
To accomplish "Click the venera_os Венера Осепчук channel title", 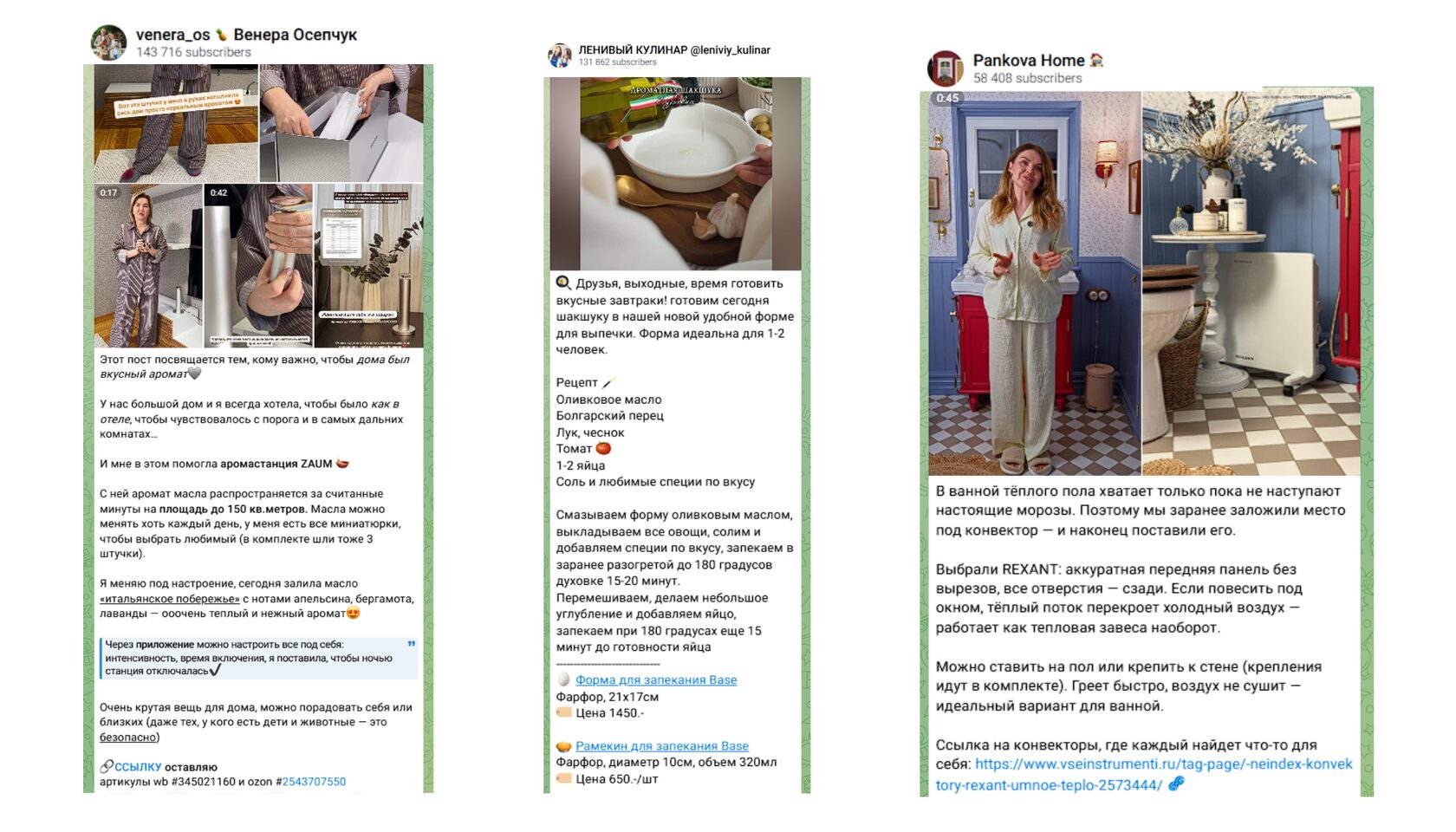I will coord(246,35).
